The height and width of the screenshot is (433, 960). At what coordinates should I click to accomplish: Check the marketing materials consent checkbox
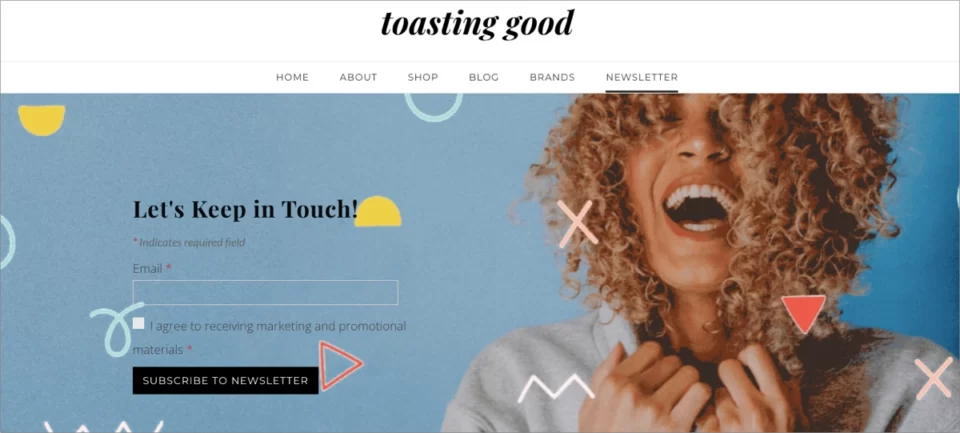click(x=138, y=323)
